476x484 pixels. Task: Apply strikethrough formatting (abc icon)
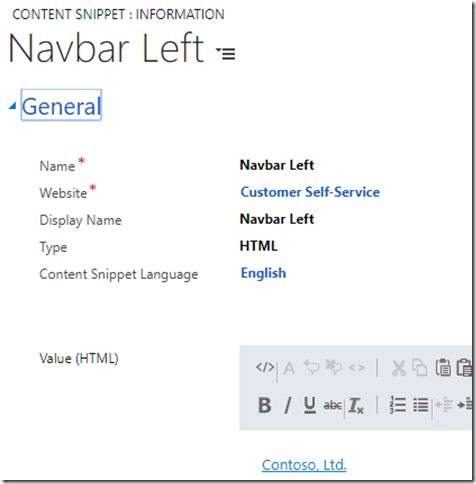pyautogui.click(x=332, y=405)
